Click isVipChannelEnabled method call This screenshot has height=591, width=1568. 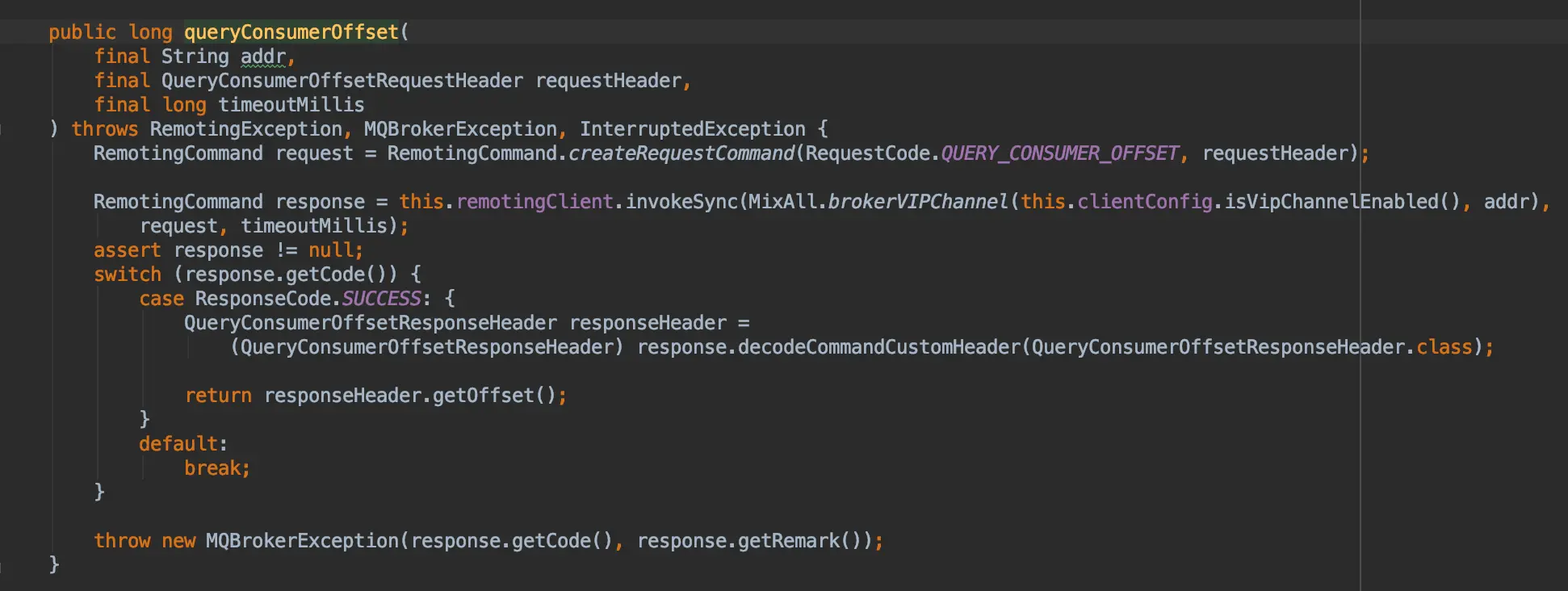click(x=1331, y=202)
